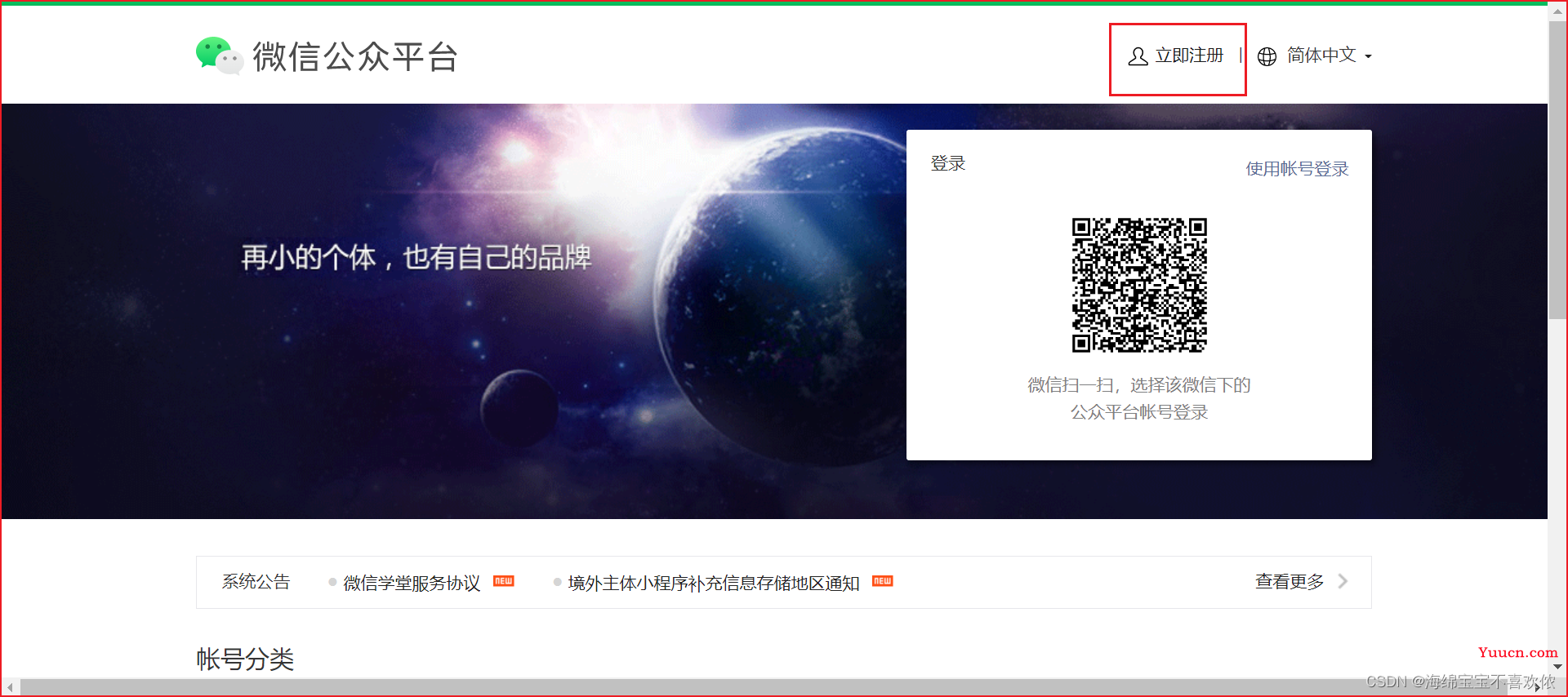Click the 微信公众平台 title text
Screen dimensions: 1568x697
(355, 56)
